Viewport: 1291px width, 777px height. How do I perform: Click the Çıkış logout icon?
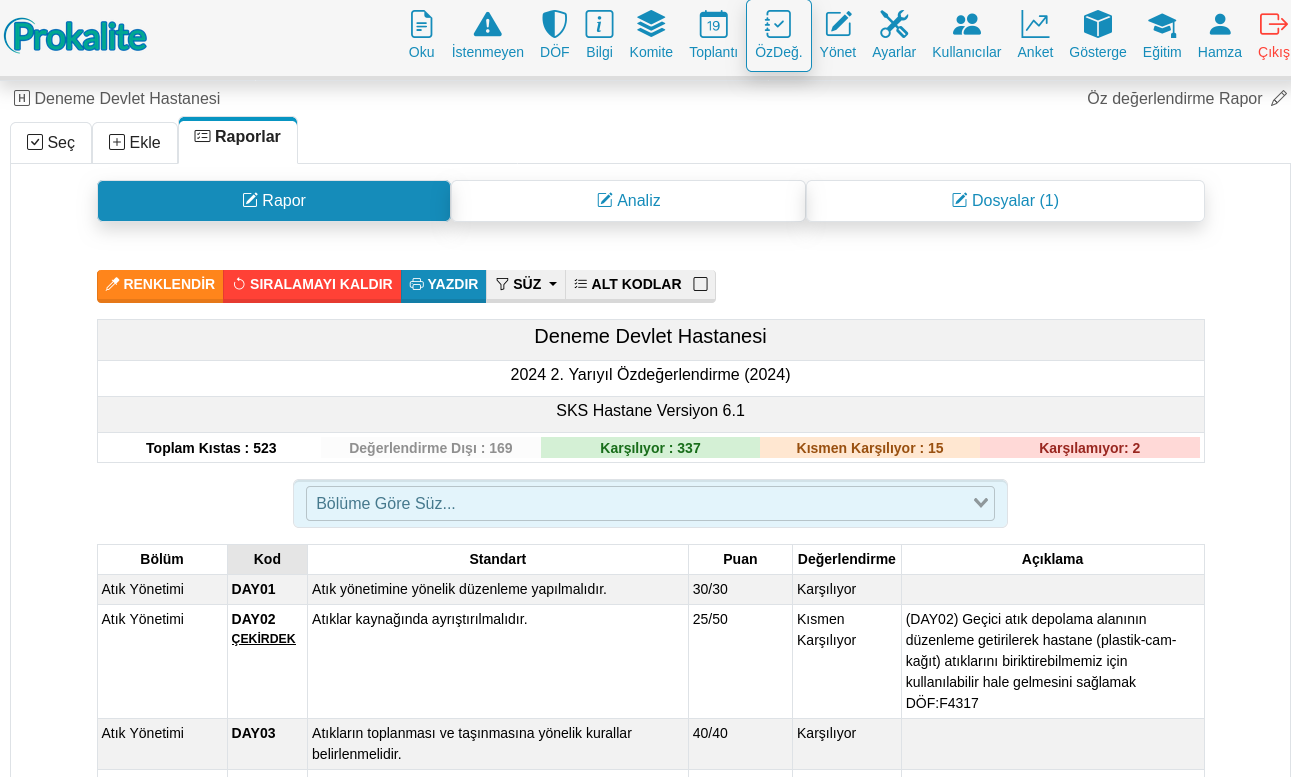coord(1273,24)
